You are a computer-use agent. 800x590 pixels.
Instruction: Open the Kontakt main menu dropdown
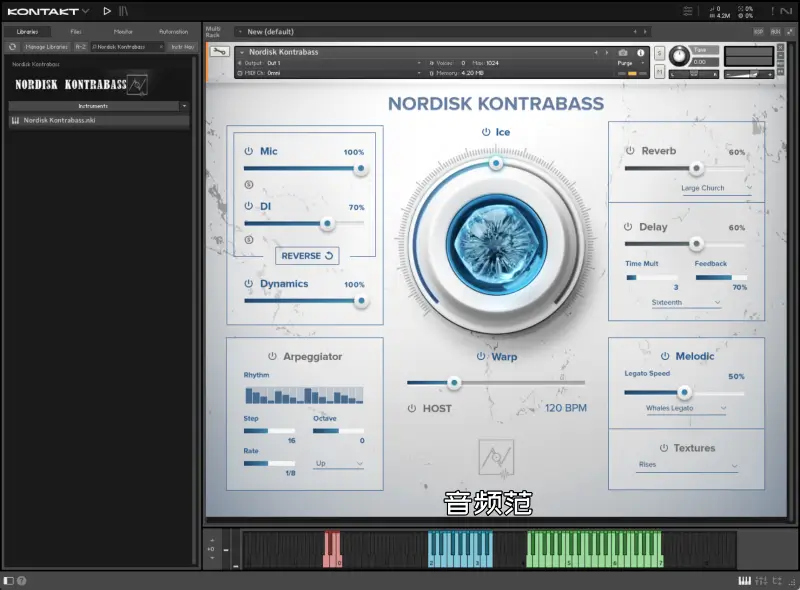click(x=85, y=11)
